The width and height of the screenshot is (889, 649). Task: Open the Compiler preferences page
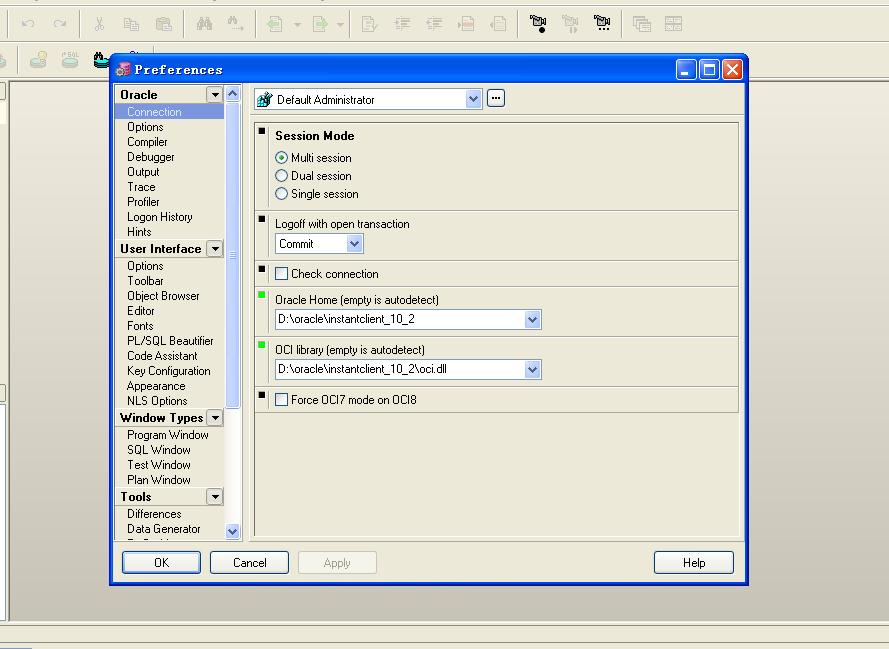pyautogui.click(x=147, y=142)
